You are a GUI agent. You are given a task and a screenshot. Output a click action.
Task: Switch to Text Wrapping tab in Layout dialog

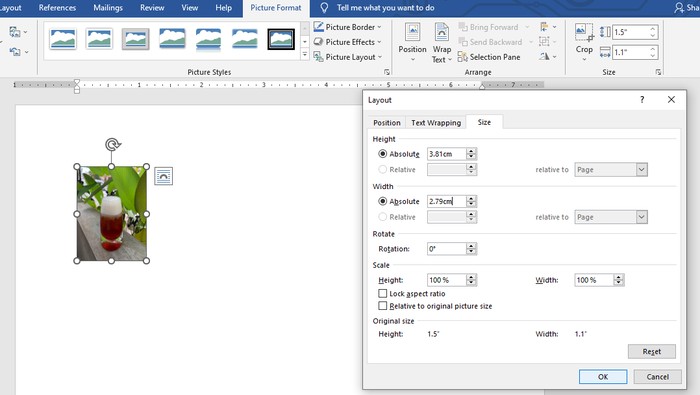(436, 122)
